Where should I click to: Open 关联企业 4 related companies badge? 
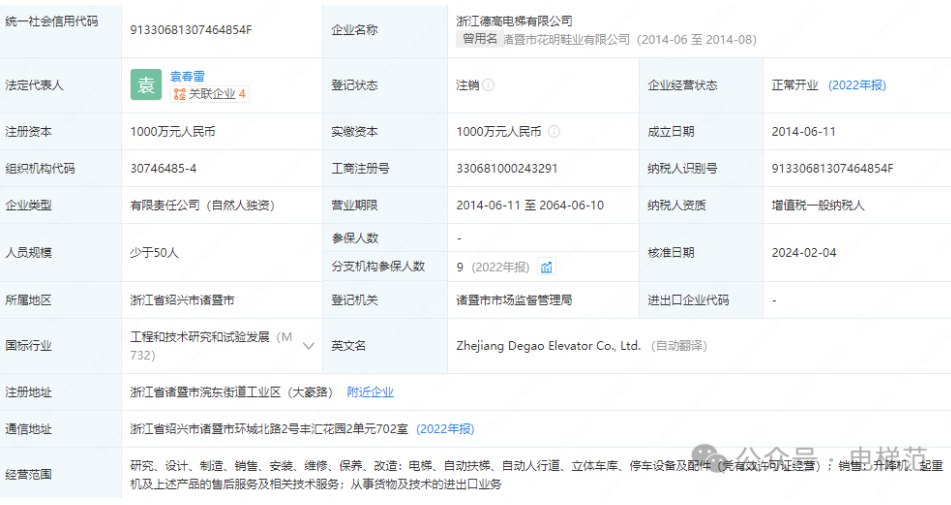[x=210, y=94]
